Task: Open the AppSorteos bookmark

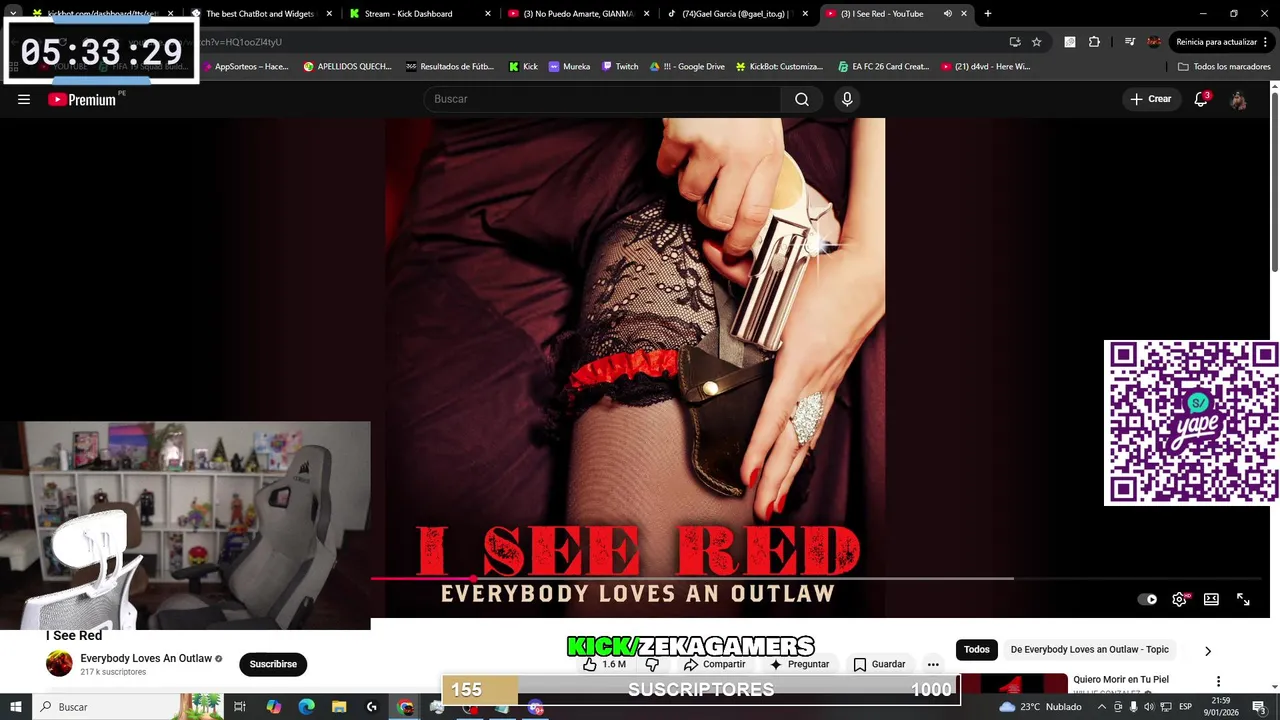Action: [245, 66]
